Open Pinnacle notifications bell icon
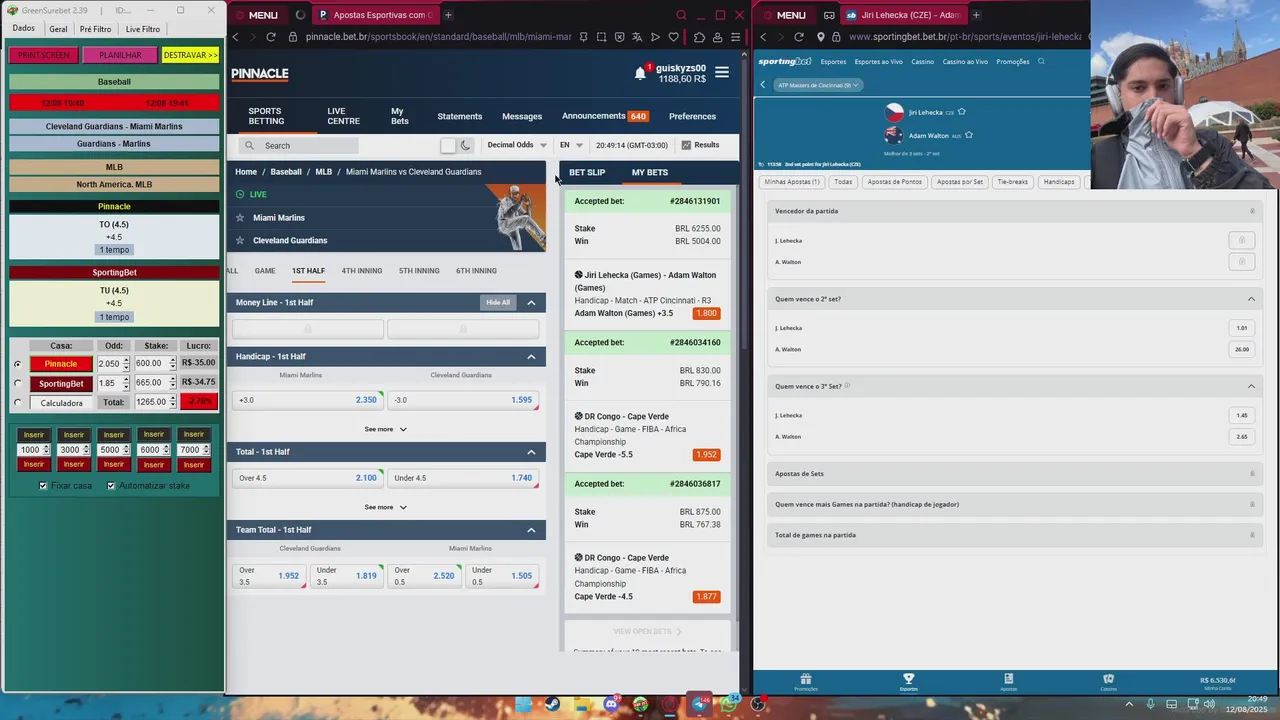1280x720 pixels. [640, 73]
